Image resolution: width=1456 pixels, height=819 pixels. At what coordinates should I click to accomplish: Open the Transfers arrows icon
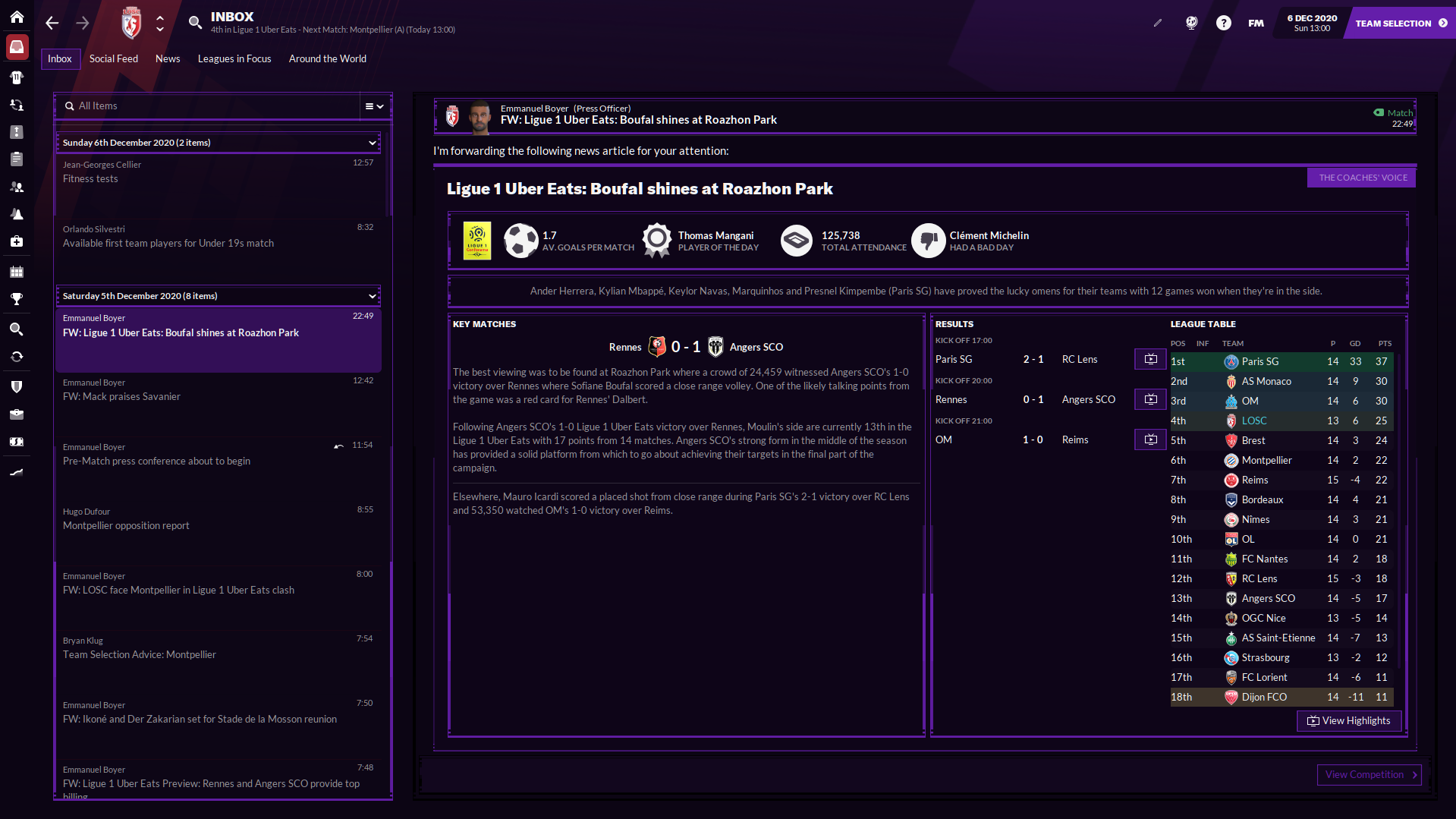(17, 357)
